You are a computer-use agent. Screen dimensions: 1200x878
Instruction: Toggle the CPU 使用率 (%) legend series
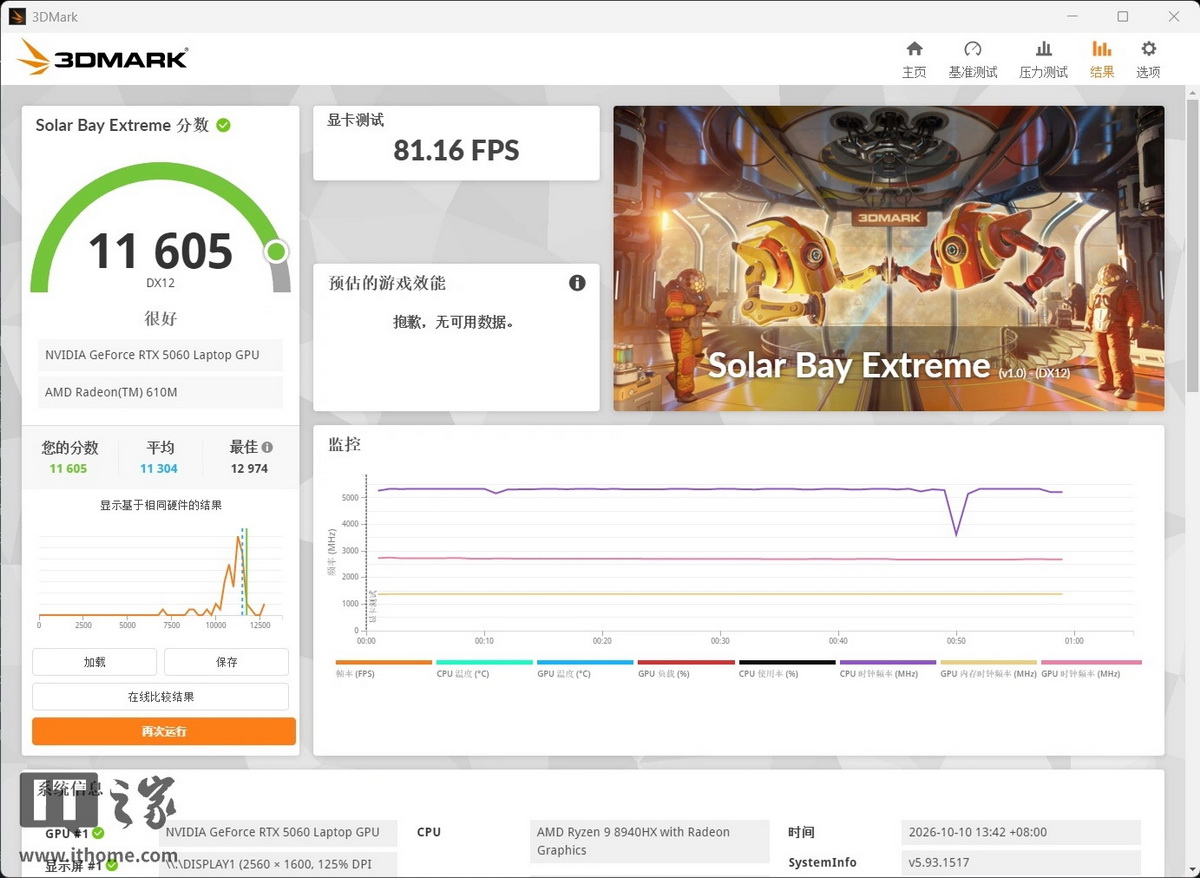pyautogui.click(x=787, y=668)
